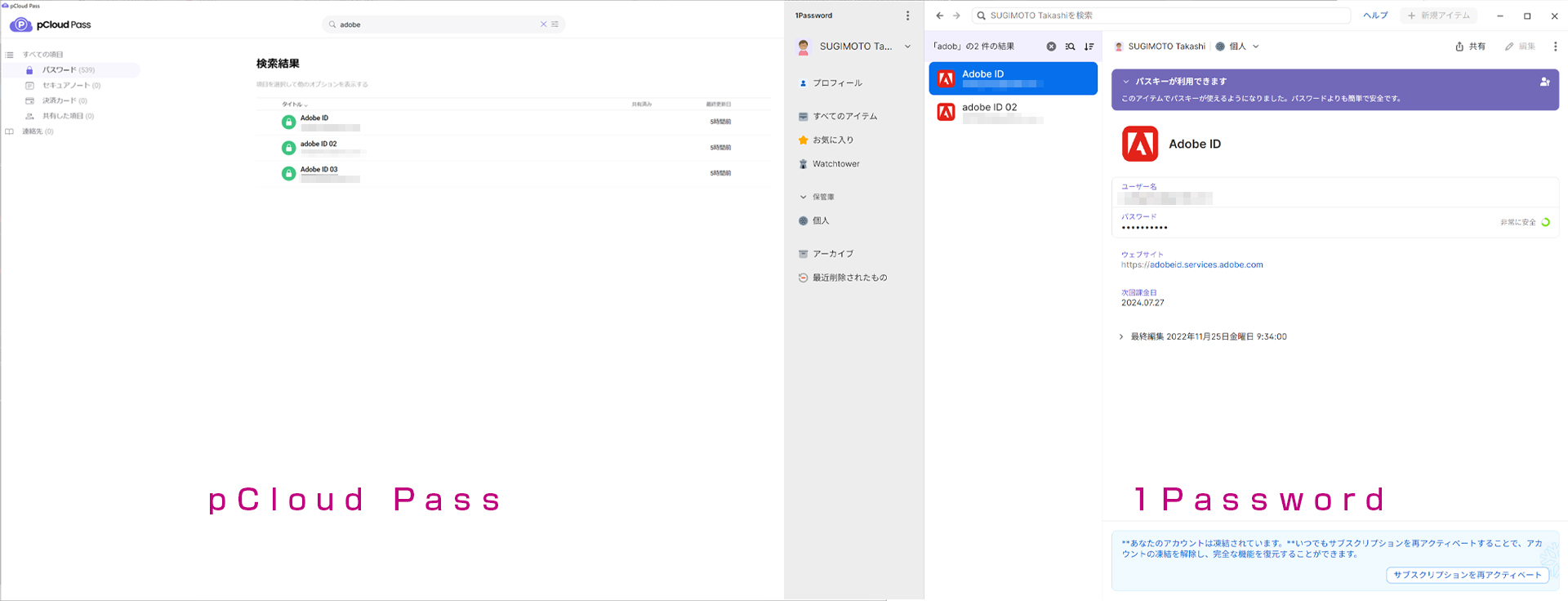This screenshot has width=1568, height=601.
Task: Open パスワード (539) category in pCloud Pass
Action: tap(70, 70)
